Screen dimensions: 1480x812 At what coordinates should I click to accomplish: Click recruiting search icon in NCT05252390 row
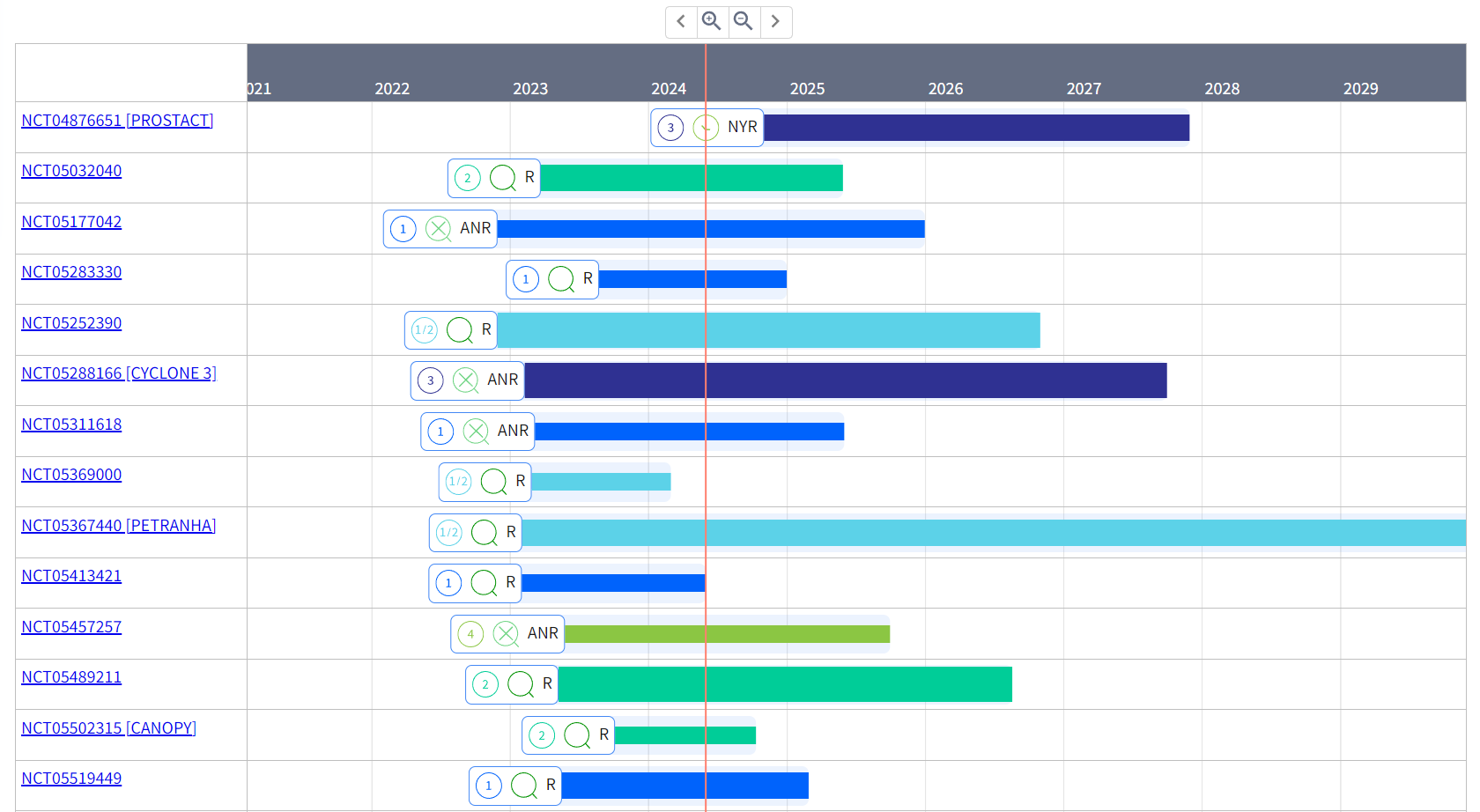(x=460, y=330)
